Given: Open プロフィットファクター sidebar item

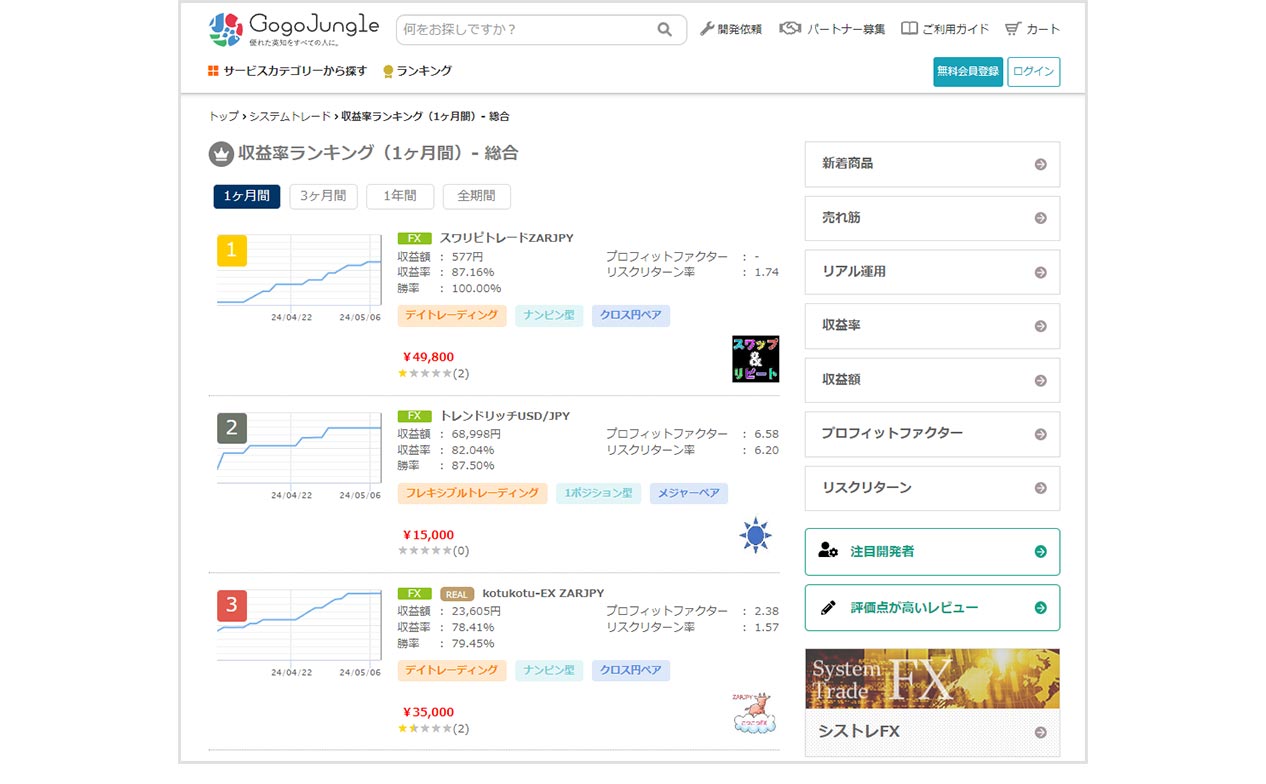Looking at the screenshot, I should 932,434.
